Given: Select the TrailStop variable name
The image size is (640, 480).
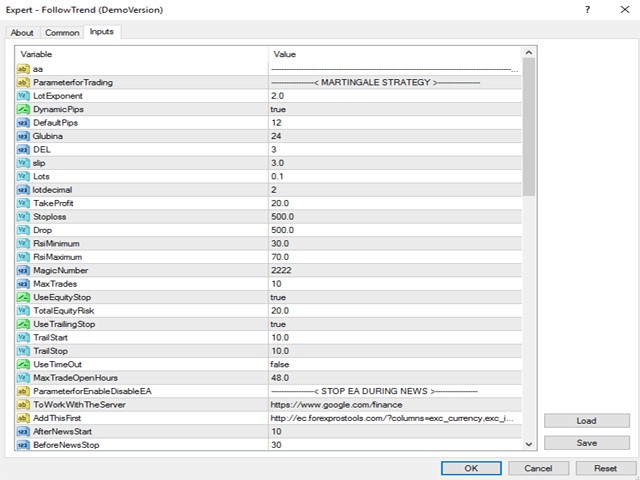Looking at the screenshot, I should tap(51, 351).
